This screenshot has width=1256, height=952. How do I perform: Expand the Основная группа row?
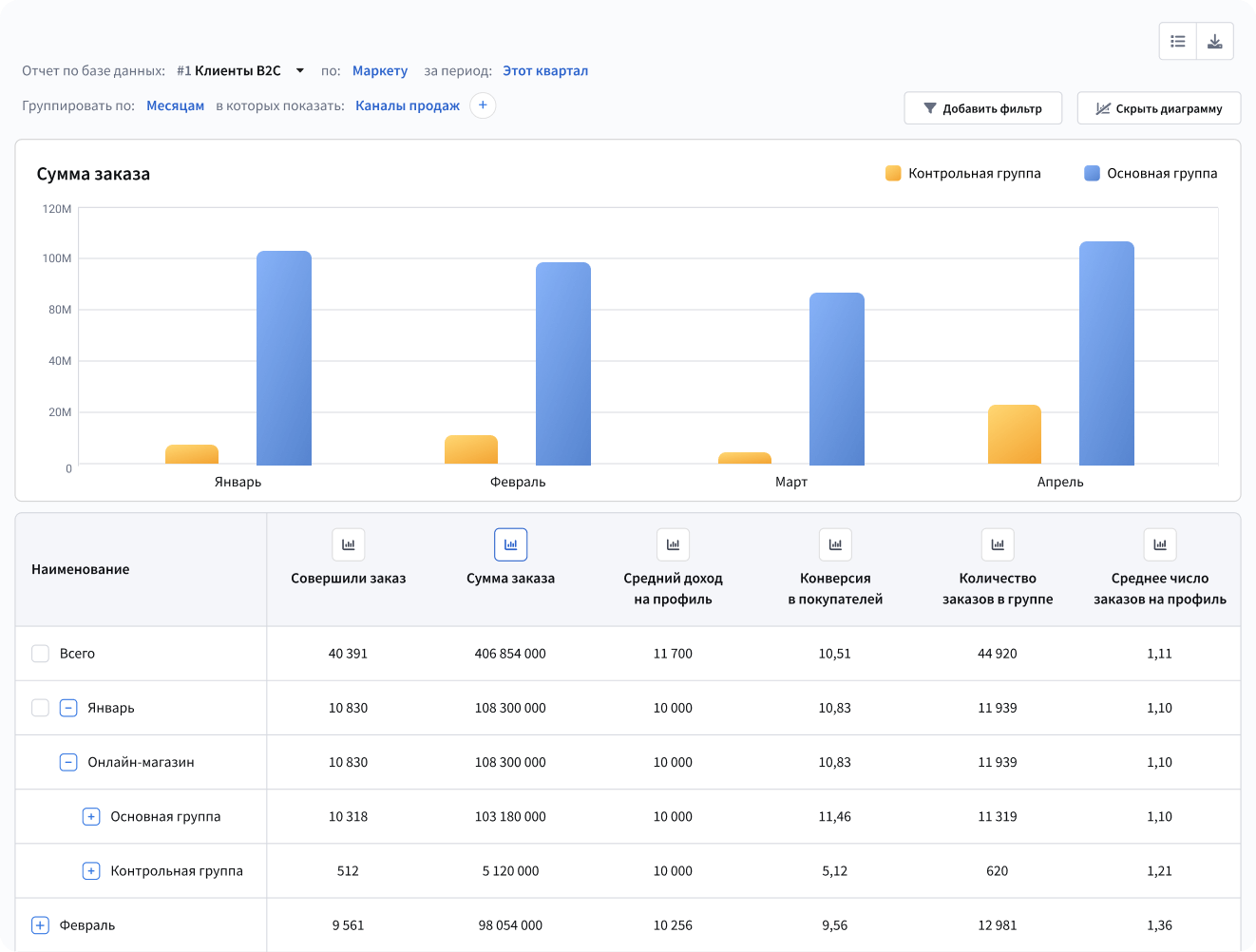tap(91, 816)
